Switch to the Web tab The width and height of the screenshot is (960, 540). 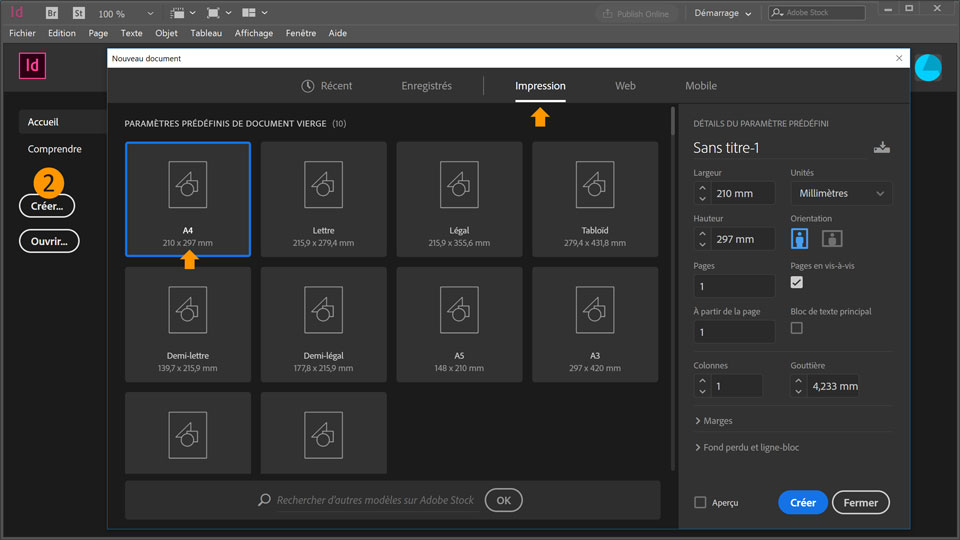click(x=625, y=86)
